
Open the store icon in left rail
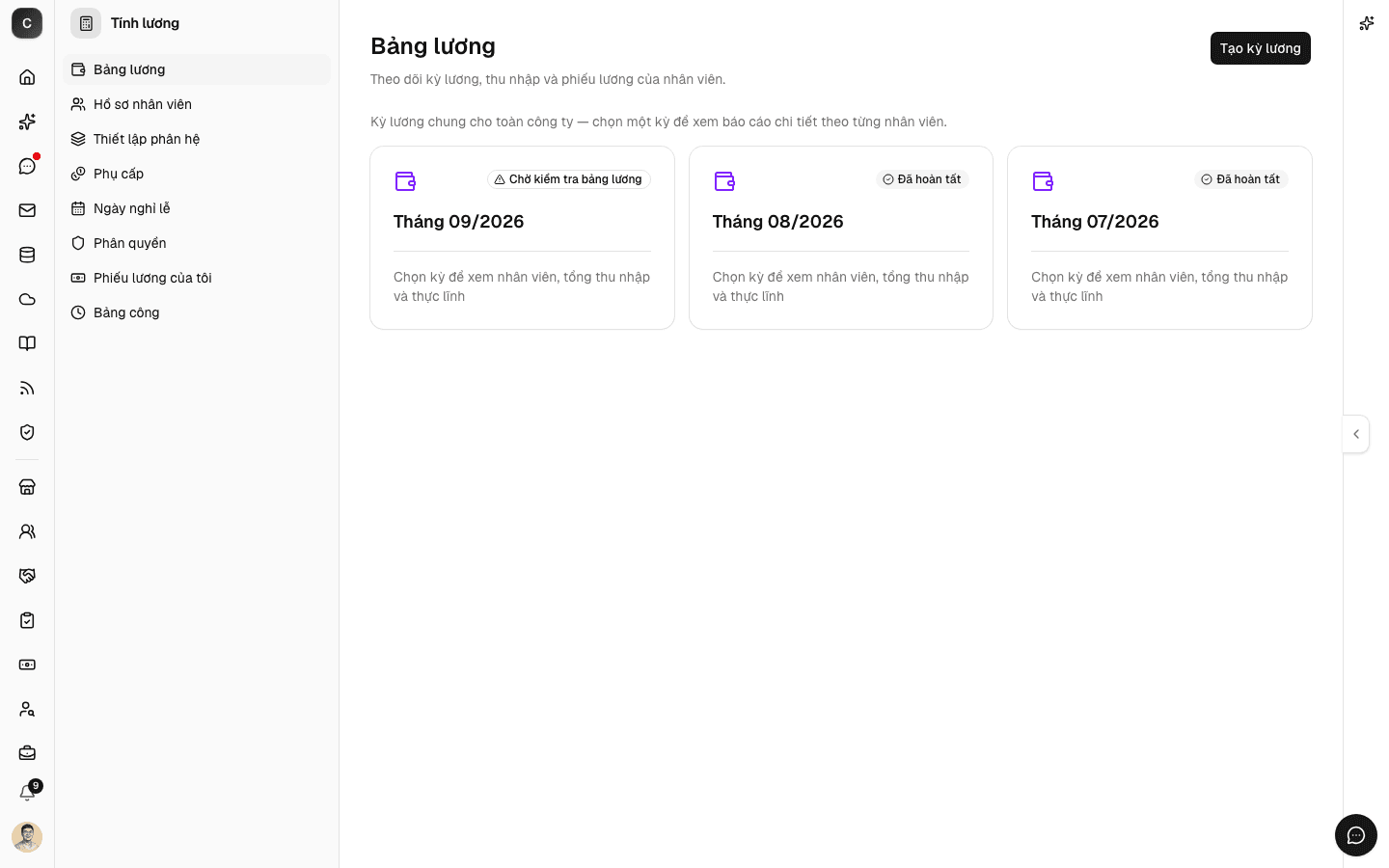pyautogui.click(x=27, y=487)
